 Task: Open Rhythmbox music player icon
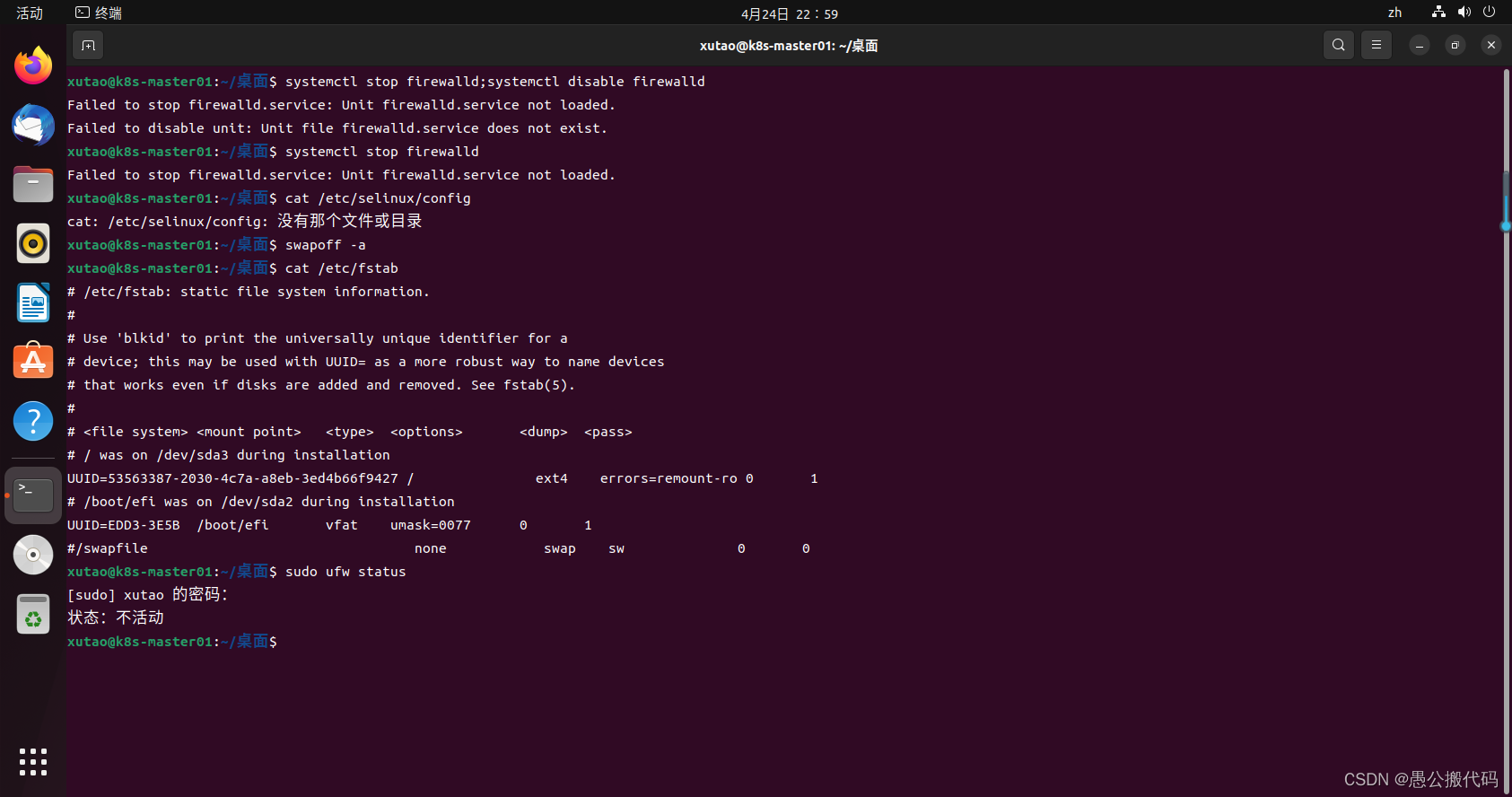click(33, 243)
